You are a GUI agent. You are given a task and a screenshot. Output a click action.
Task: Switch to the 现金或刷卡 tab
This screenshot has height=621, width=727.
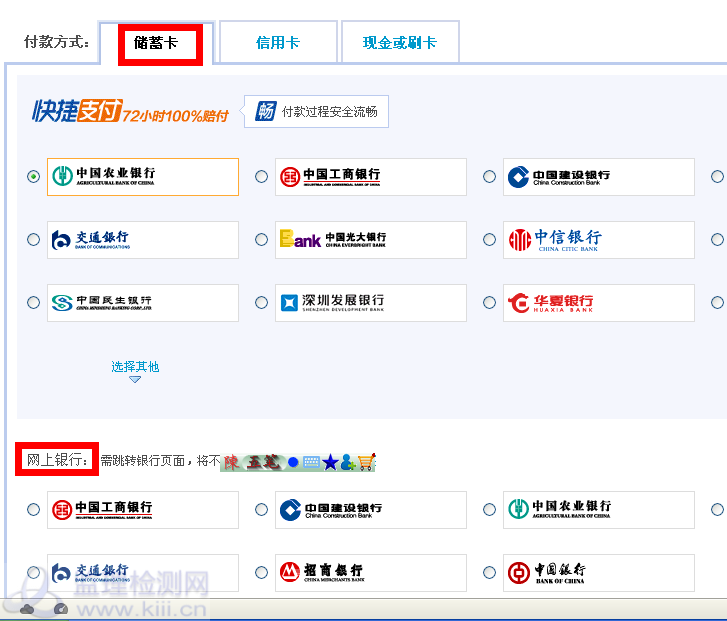coord(400,42)
